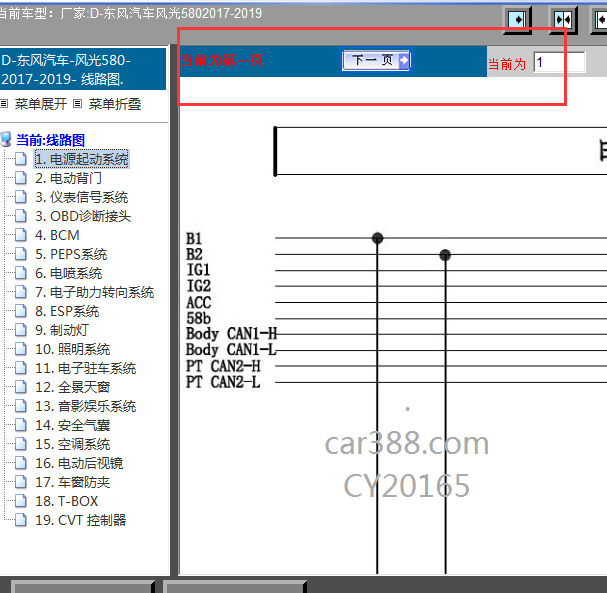Open 19. CVT 控制器 entry
This screenshot has height=593, width=607.
click(81, 520)
